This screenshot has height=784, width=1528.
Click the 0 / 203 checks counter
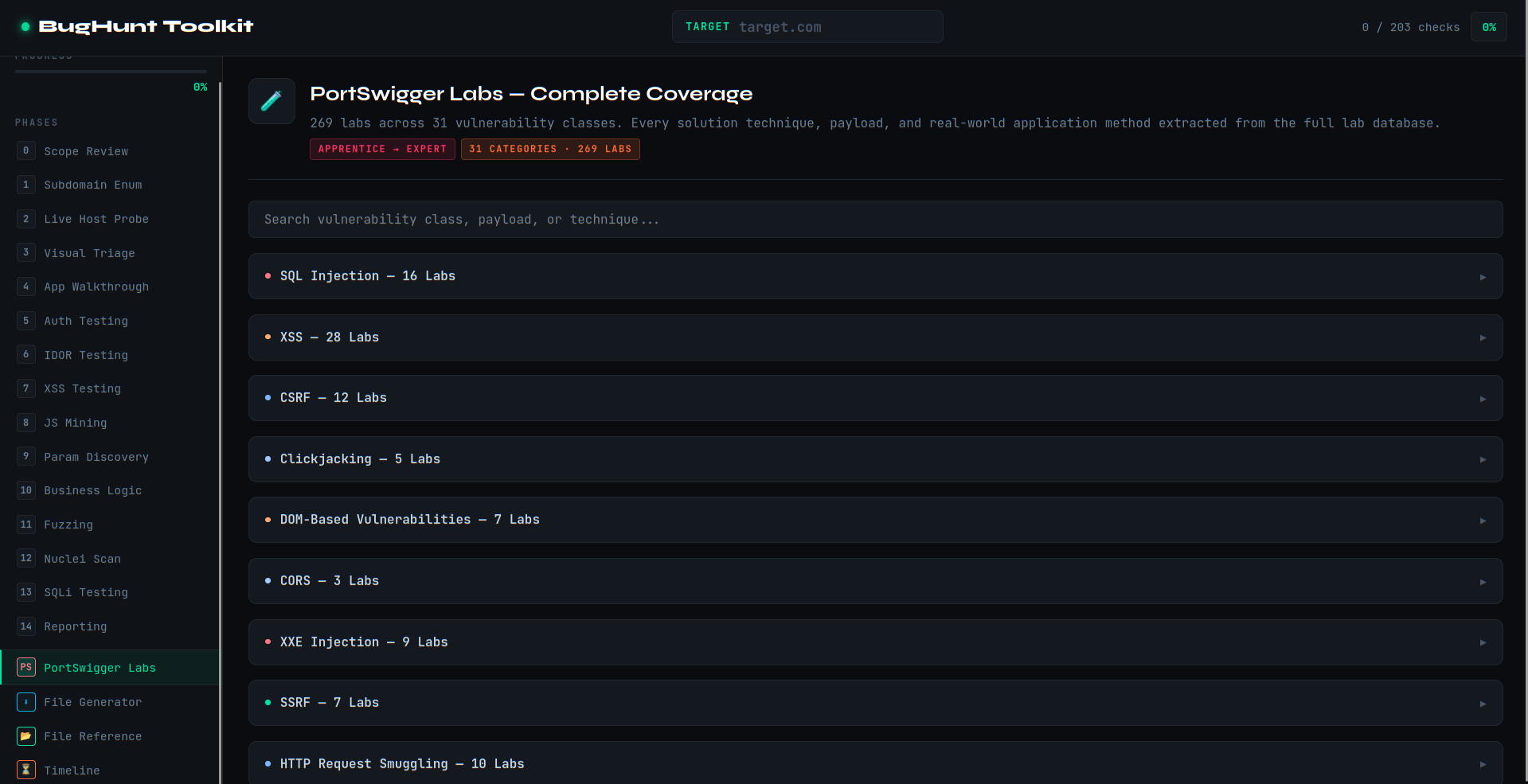pos(1410,27)
